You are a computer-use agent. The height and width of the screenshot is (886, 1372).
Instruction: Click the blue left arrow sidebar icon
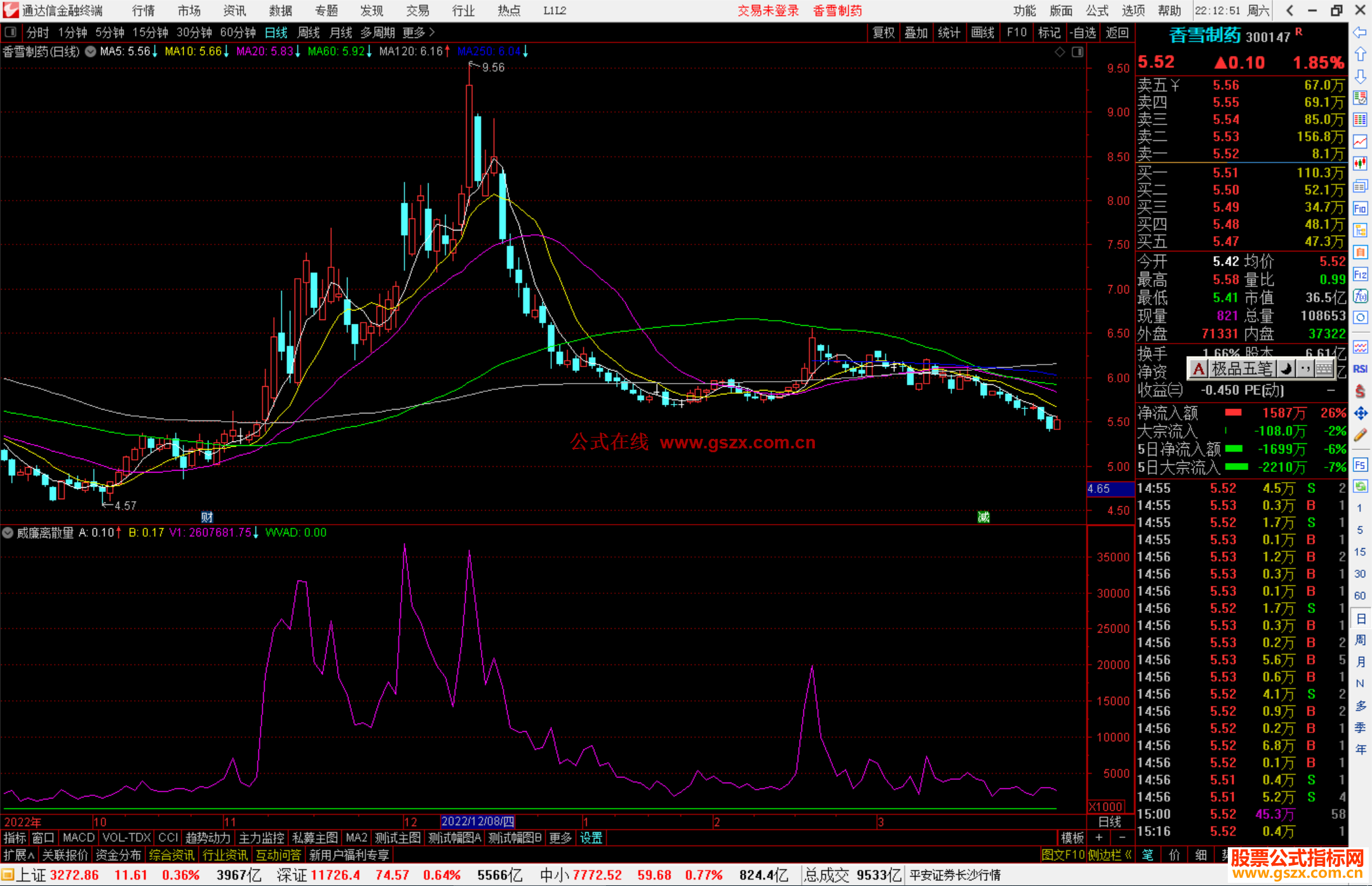(1360, 32)
